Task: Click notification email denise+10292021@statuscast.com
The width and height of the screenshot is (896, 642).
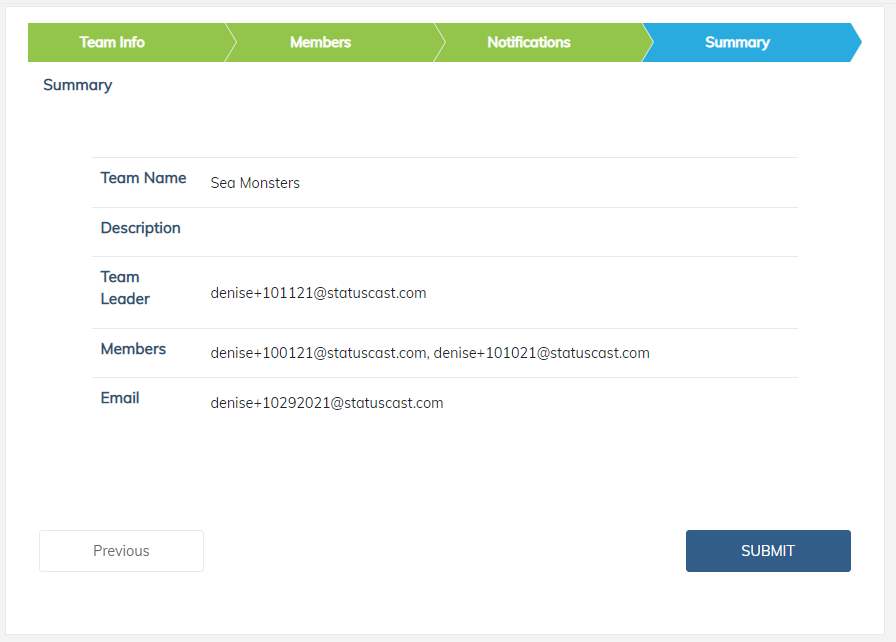Action: 327,403
